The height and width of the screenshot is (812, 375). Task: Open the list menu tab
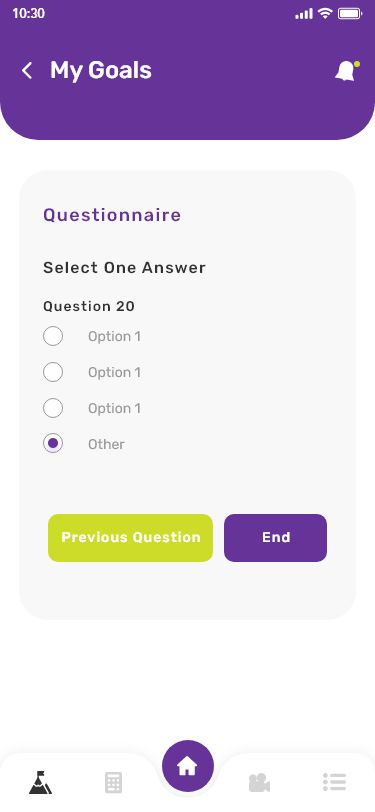334,782
